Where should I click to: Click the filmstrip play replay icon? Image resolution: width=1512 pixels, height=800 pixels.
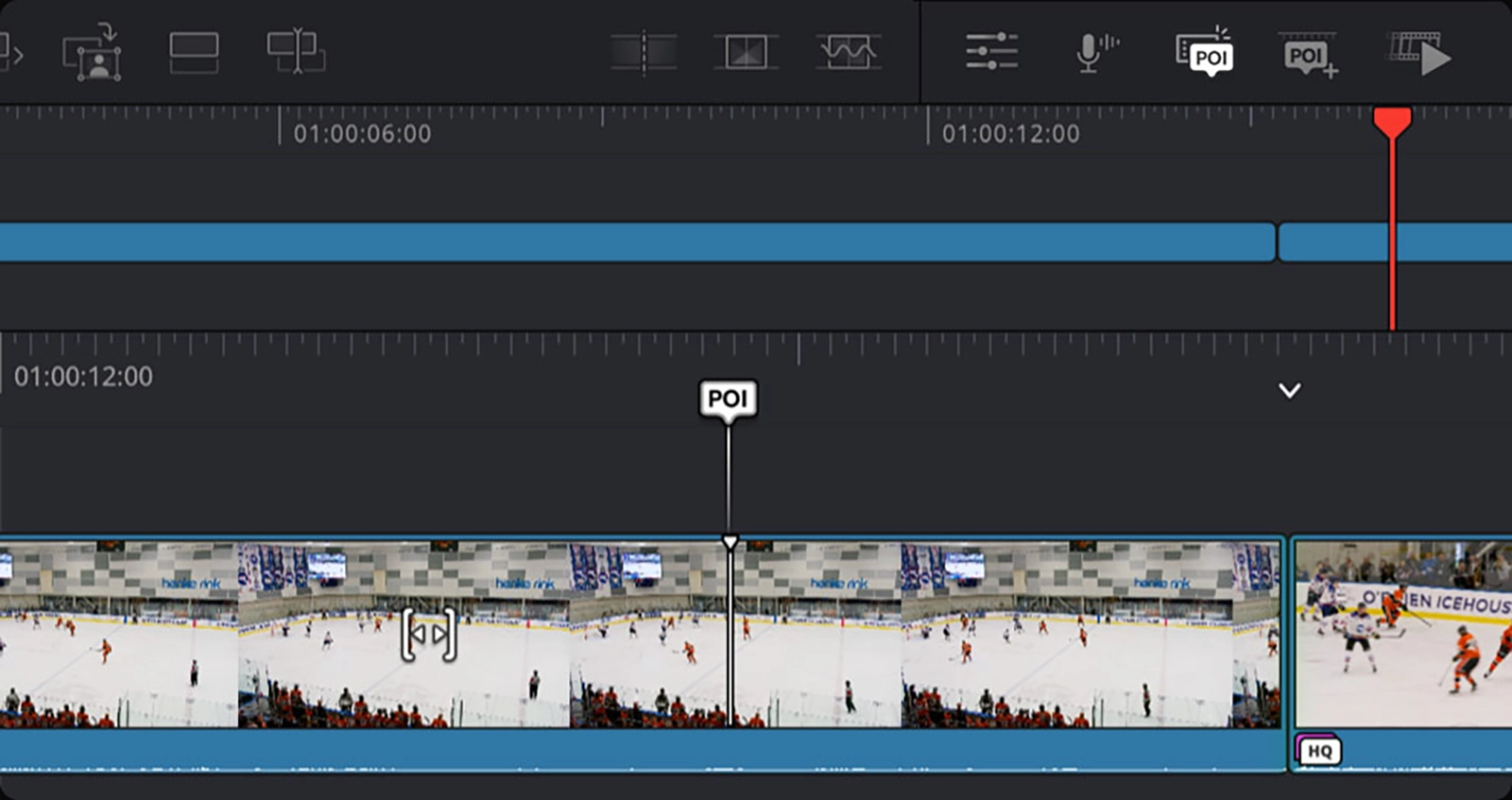click(x=1419, y=55)
